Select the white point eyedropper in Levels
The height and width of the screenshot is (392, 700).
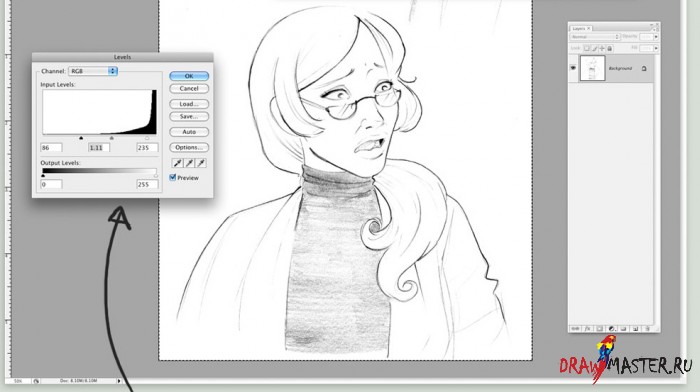click(x=201, y=163)
